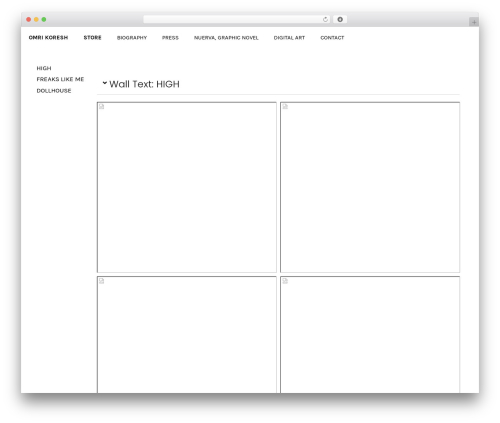Open NUERVA, GRAPHIC NOVEL page

click(226, 38)
